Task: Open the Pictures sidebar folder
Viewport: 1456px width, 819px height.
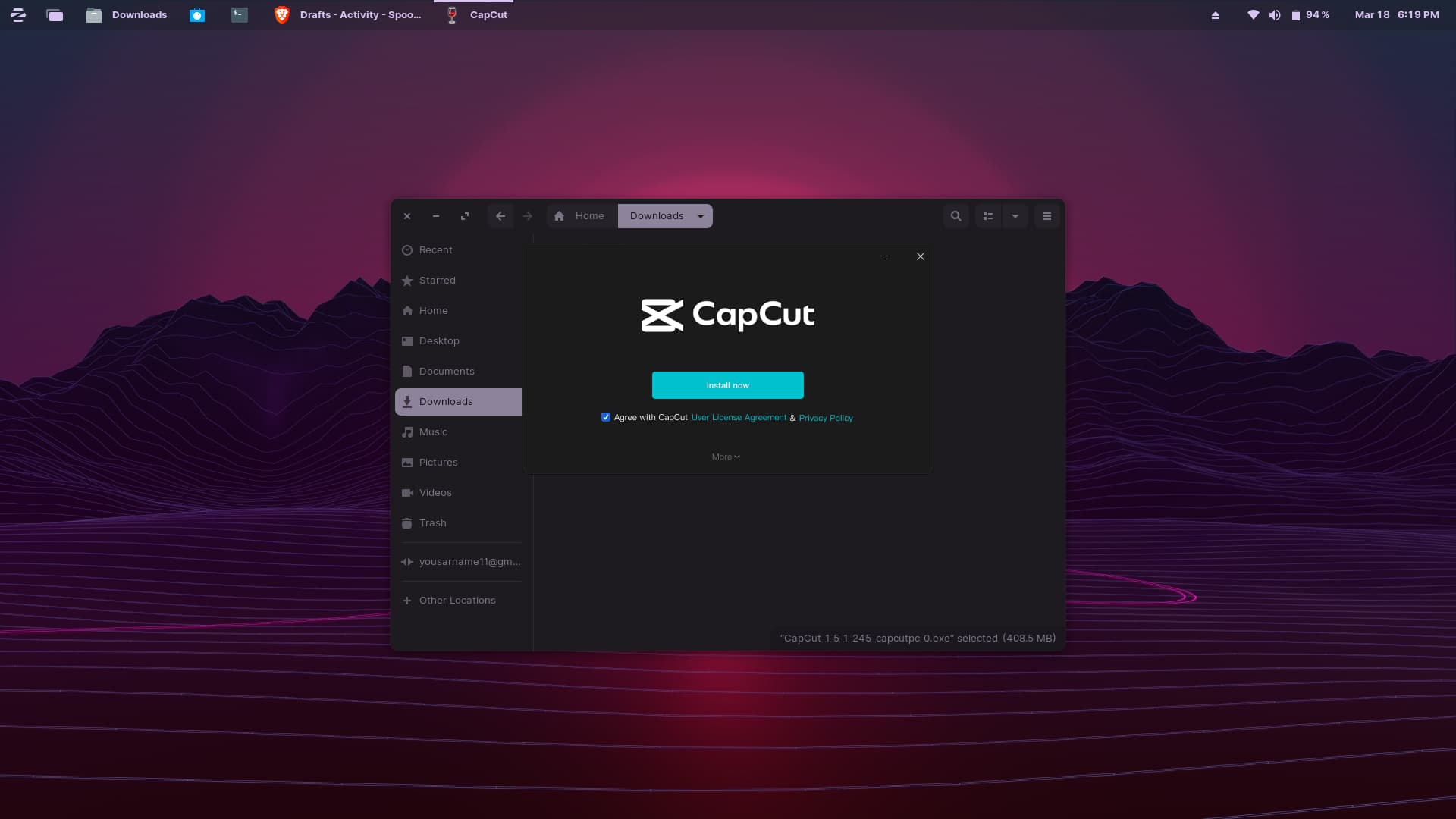Action: (458, 463)
